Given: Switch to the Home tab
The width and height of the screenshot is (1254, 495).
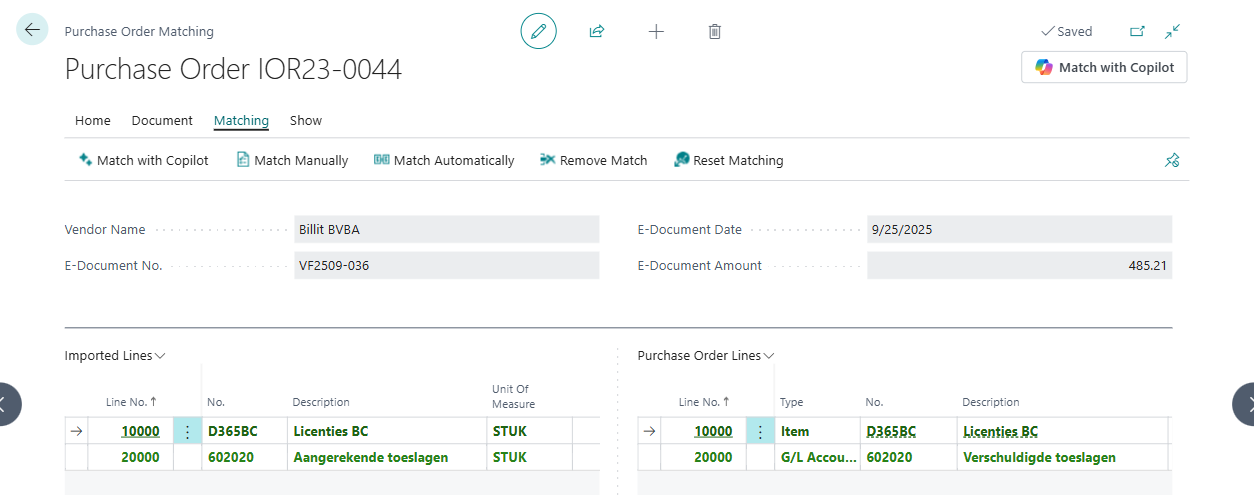Looking at the screenshot, I should coord(93,120).
